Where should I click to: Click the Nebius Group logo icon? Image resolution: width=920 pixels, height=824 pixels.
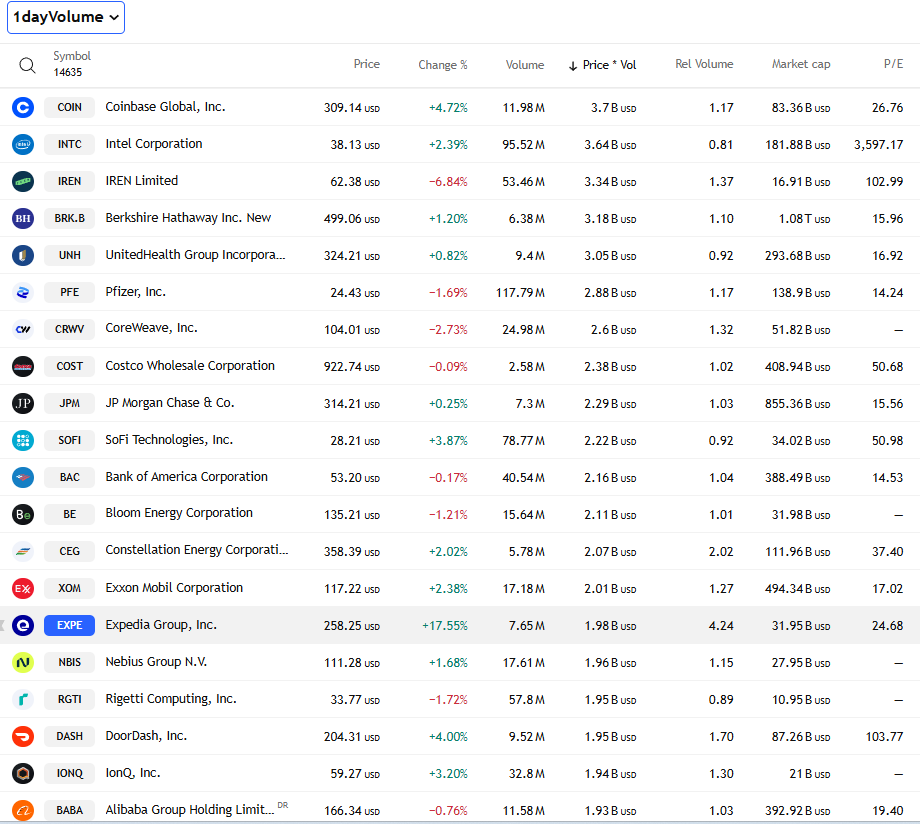click(x=23, y=663)
